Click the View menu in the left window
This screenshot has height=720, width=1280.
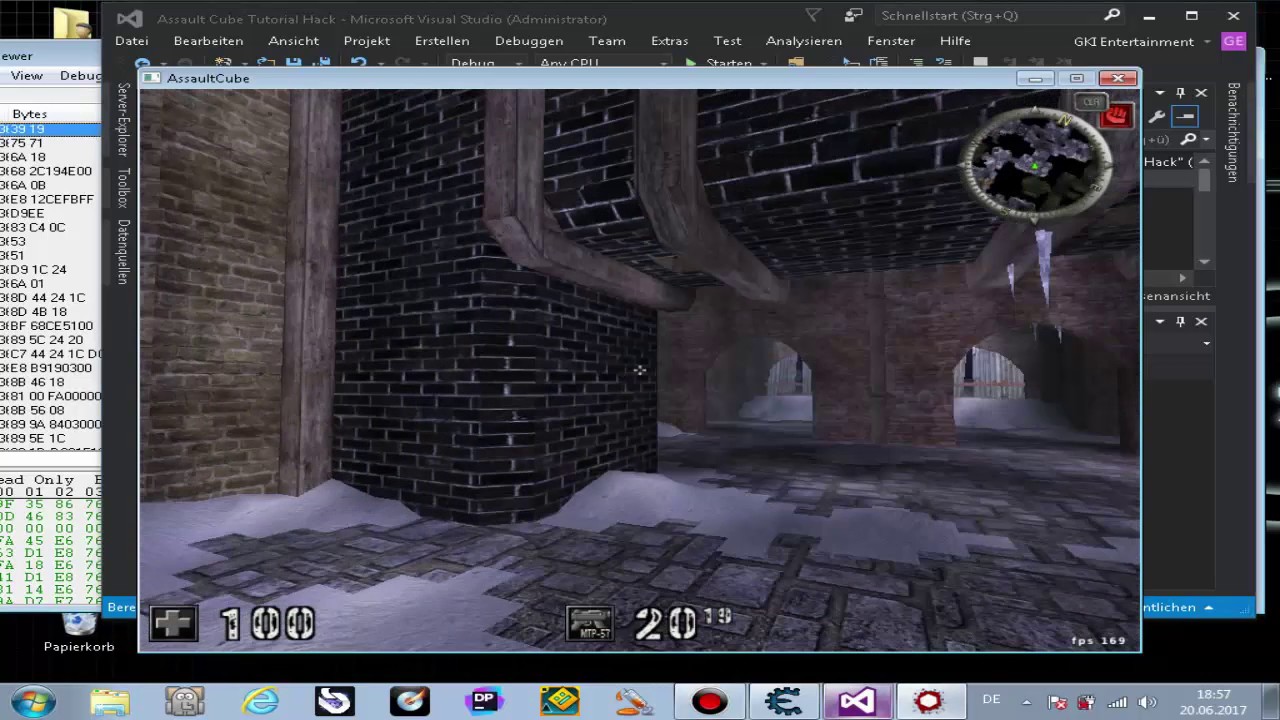point(26,76)
